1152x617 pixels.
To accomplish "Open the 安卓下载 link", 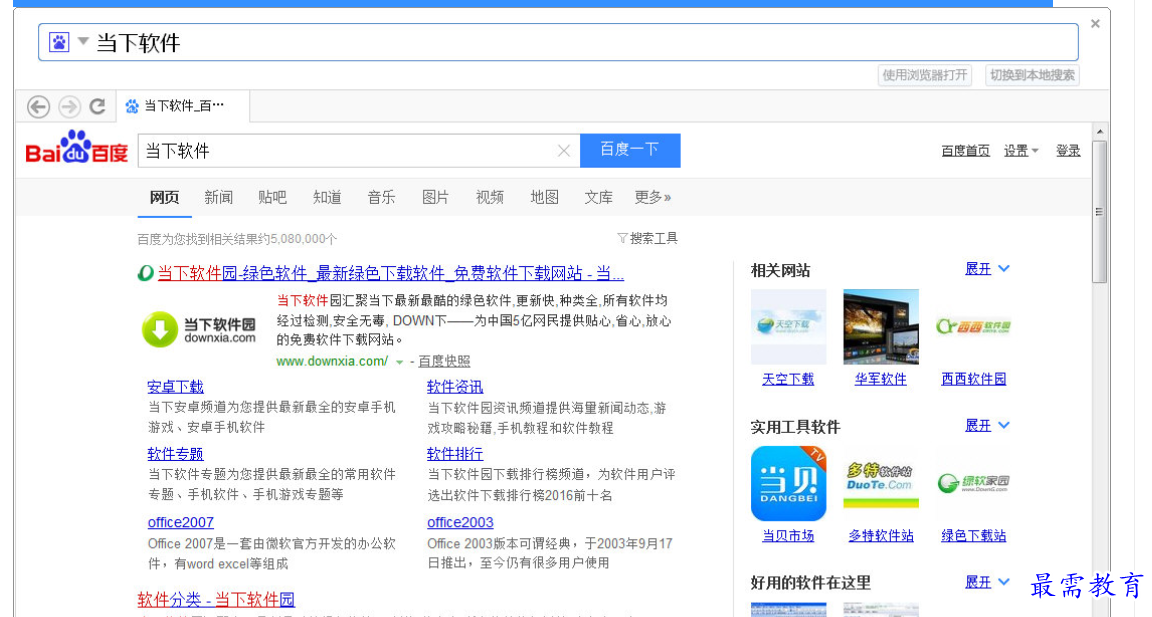I will [175, 387].
